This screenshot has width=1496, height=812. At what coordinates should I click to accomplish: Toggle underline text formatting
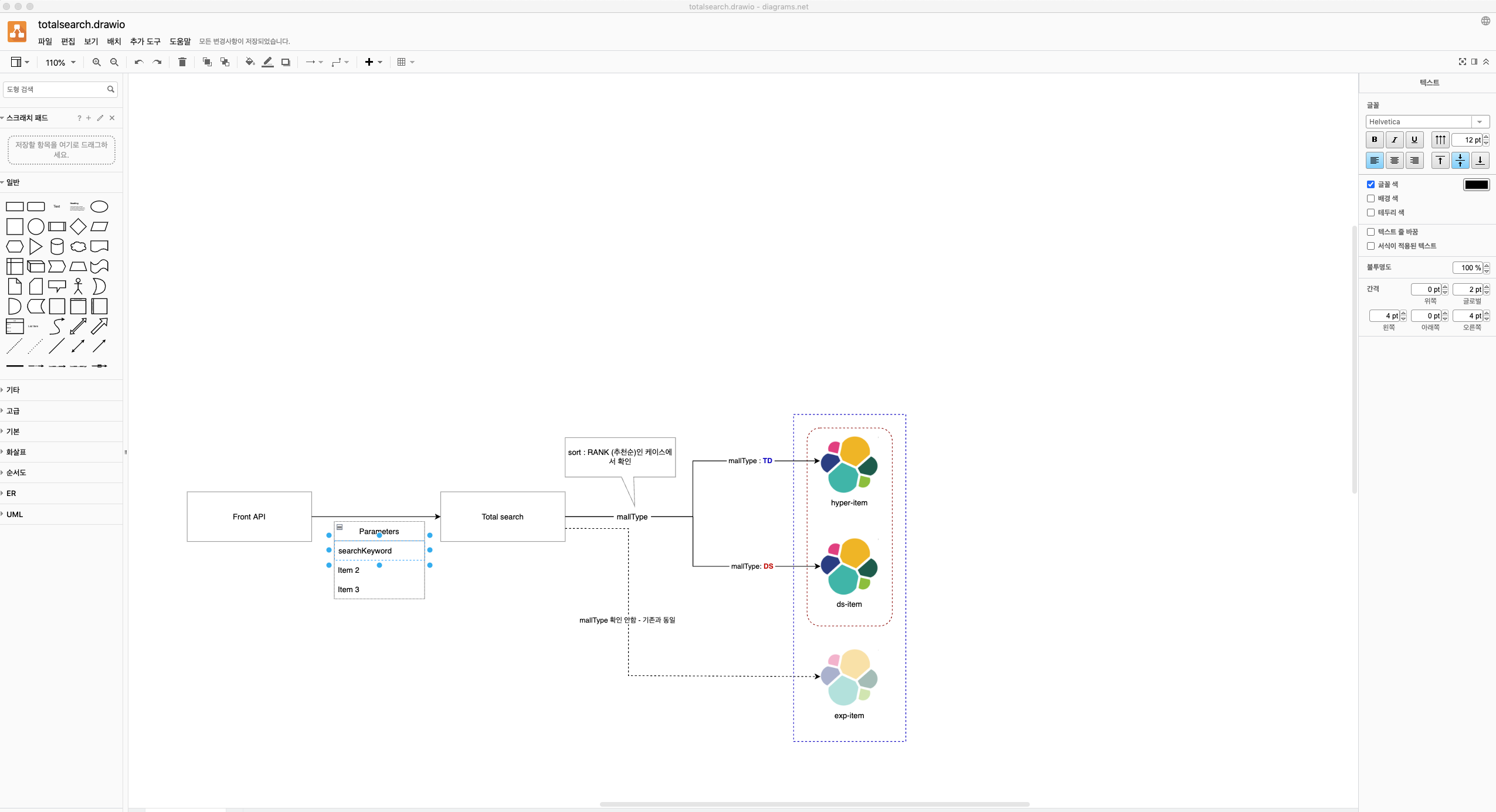pyautogui.click(x=1414, y=140)
